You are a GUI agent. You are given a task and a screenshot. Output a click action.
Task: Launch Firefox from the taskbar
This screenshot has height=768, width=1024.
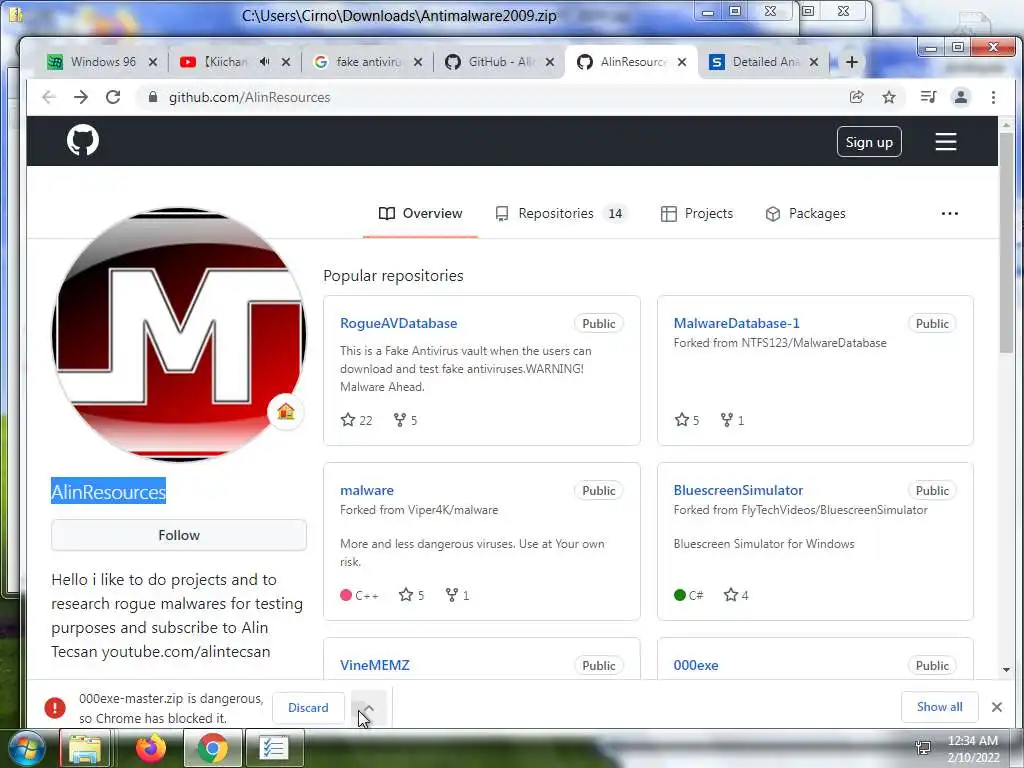tap(151, 748)
